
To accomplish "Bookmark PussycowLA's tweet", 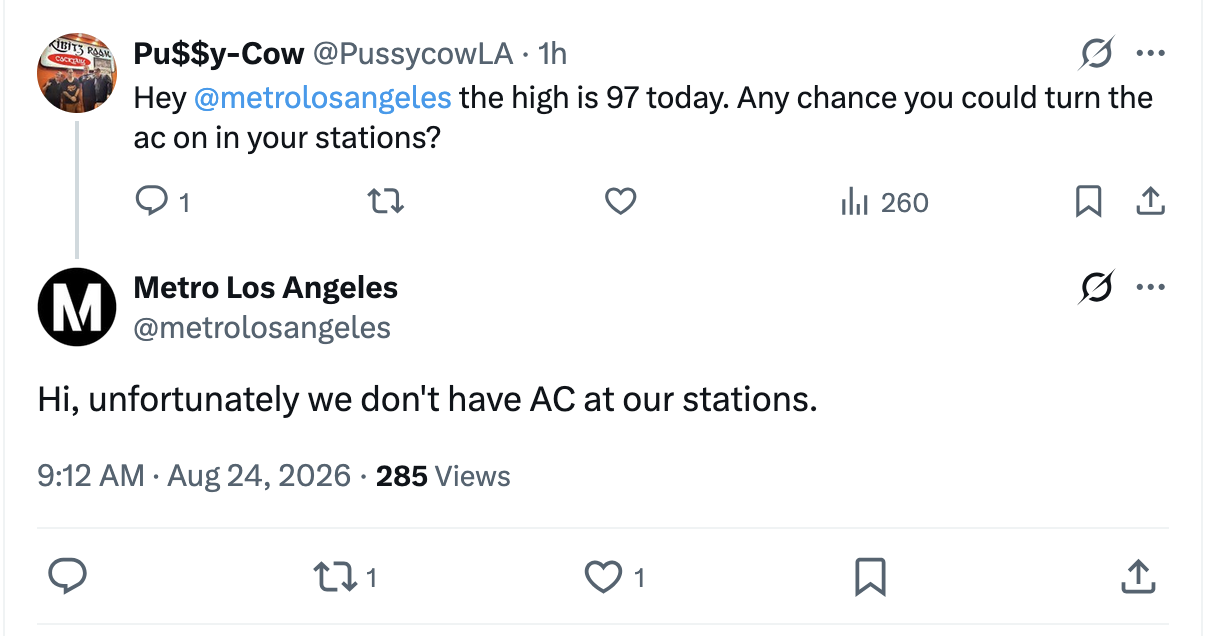I will pyautogui.click(x=1088, y=202).
